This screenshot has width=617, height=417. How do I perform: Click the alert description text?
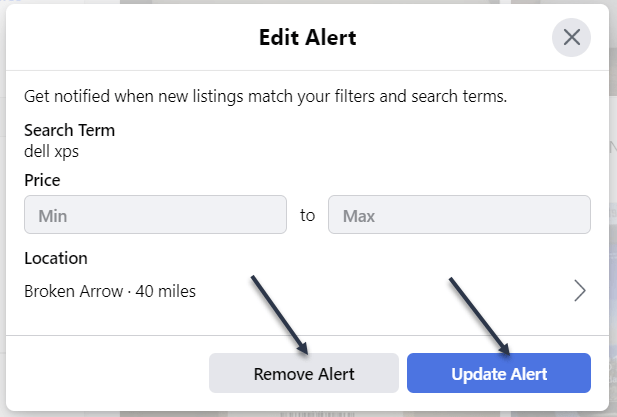click(x=265, y=97)
